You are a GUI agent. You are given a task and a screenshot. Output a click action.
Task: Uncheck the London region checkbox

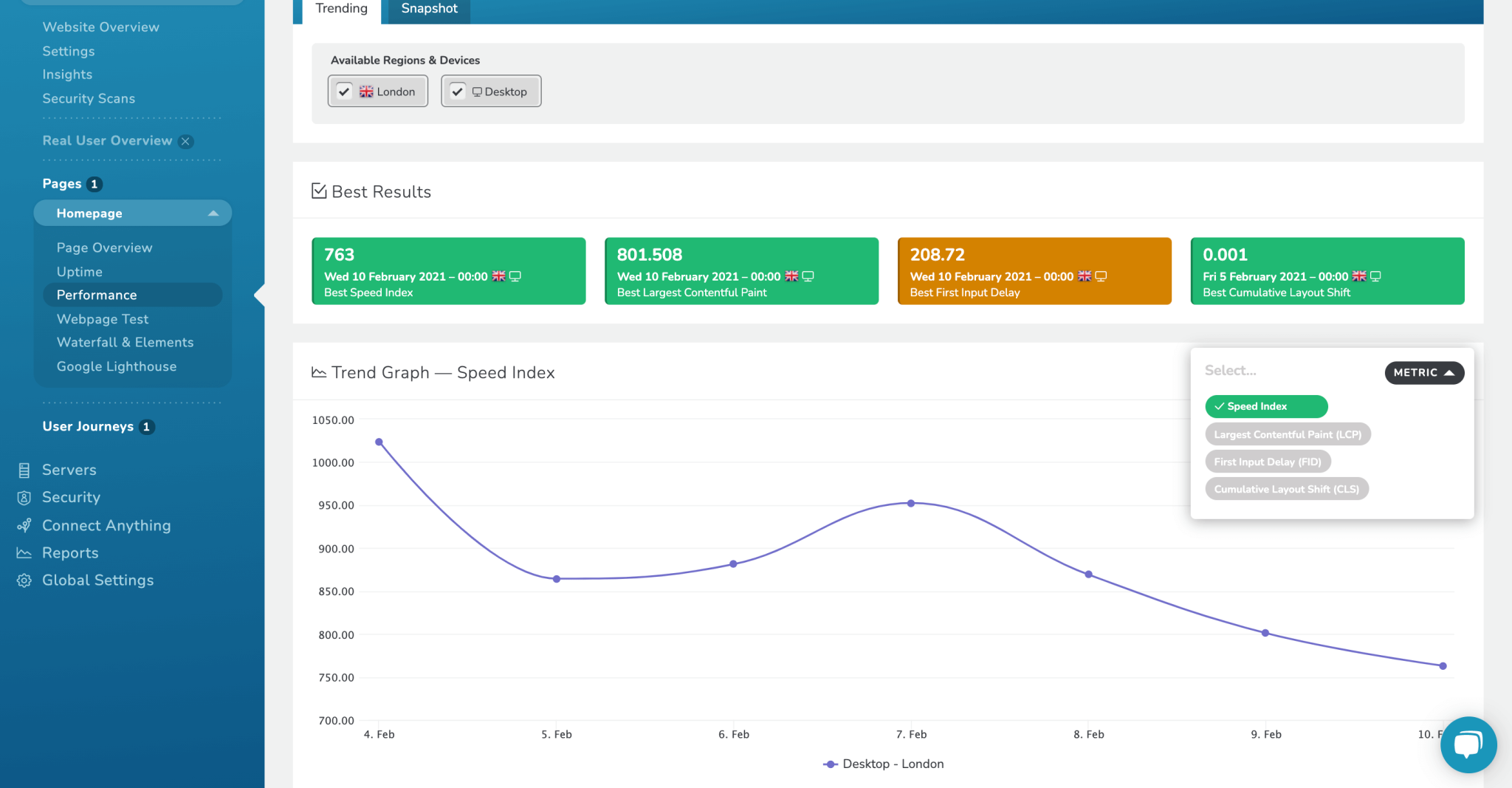(344, 91)
